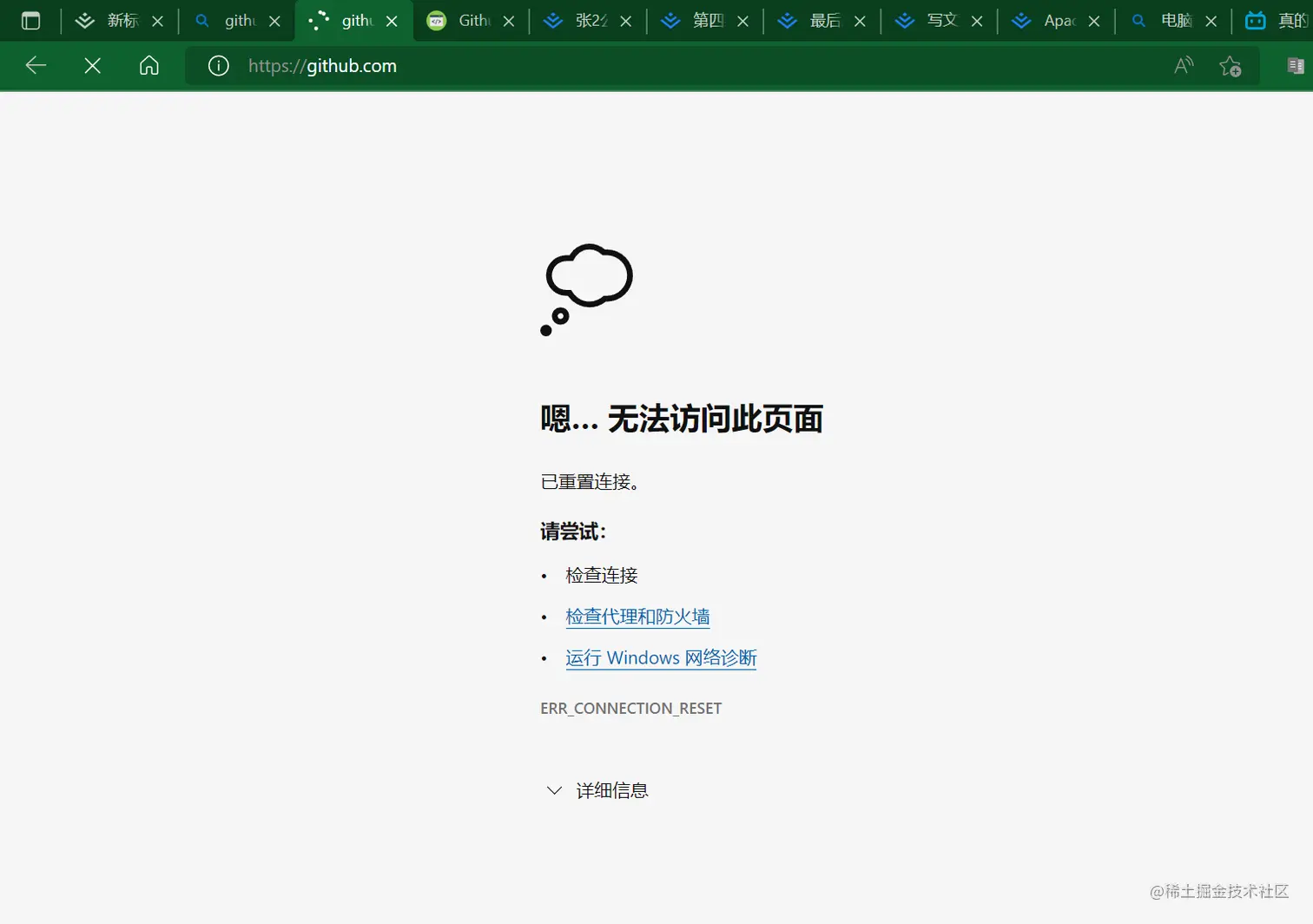Open the 检查代理和防火墙 link
Viewport: 1313px width, 924px height.
tap(637, 616)
